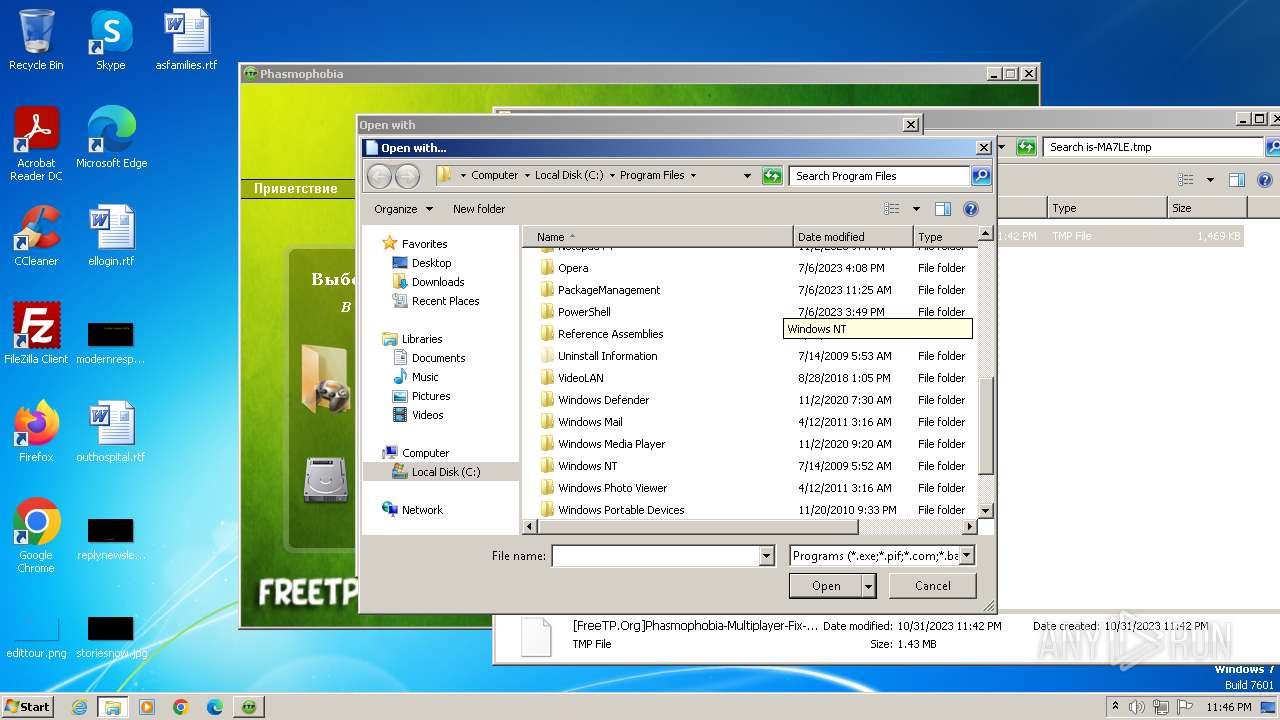The image size is (1280, 720).
Task: Select Network in navigation pane
Action: point(422,510)
